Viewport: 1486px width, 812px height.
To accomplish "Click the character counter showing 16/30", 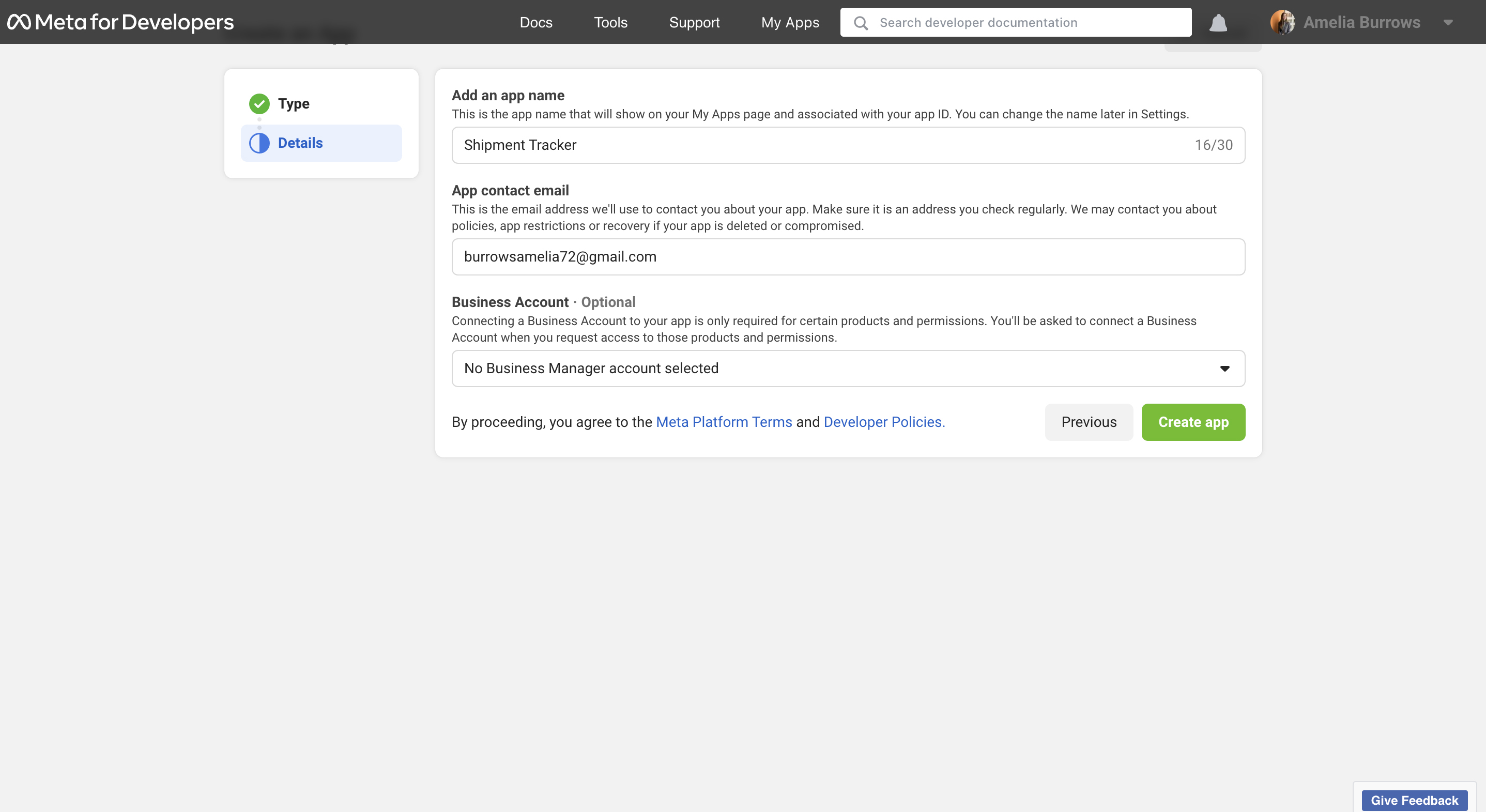I will 1213,145.
